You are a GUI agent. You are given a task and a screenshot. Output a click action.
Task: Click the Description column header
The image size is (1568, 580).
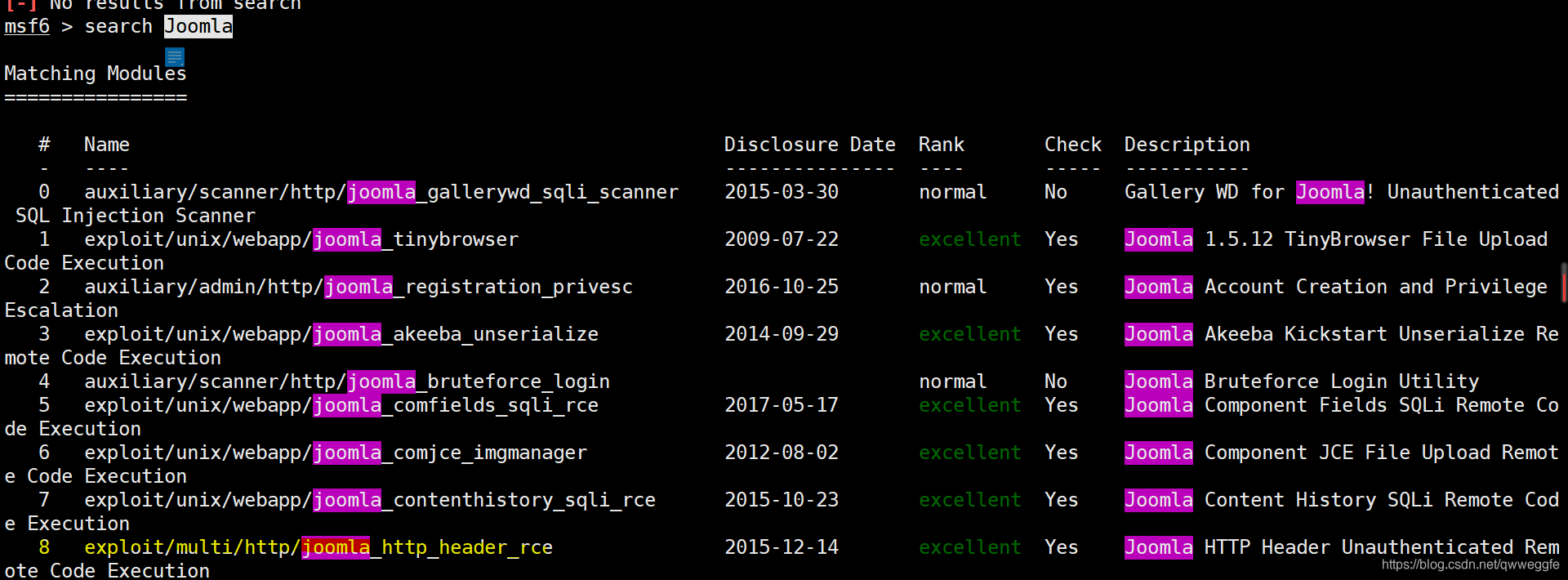(x=1187, y=145)
